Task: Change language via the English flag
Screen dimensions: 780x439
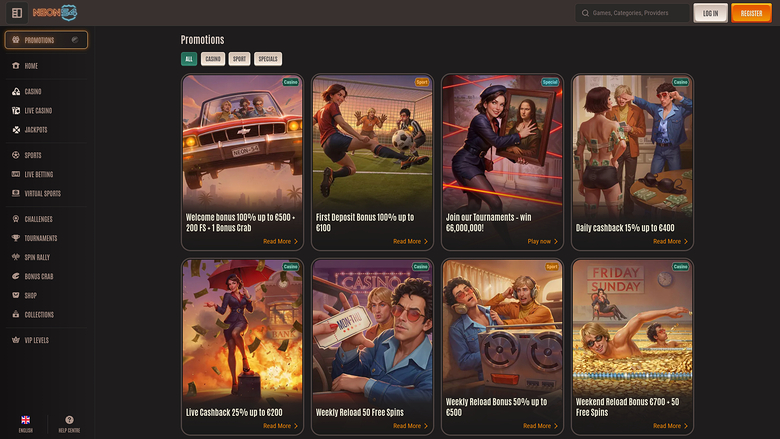Action: (x=25, y=424)
